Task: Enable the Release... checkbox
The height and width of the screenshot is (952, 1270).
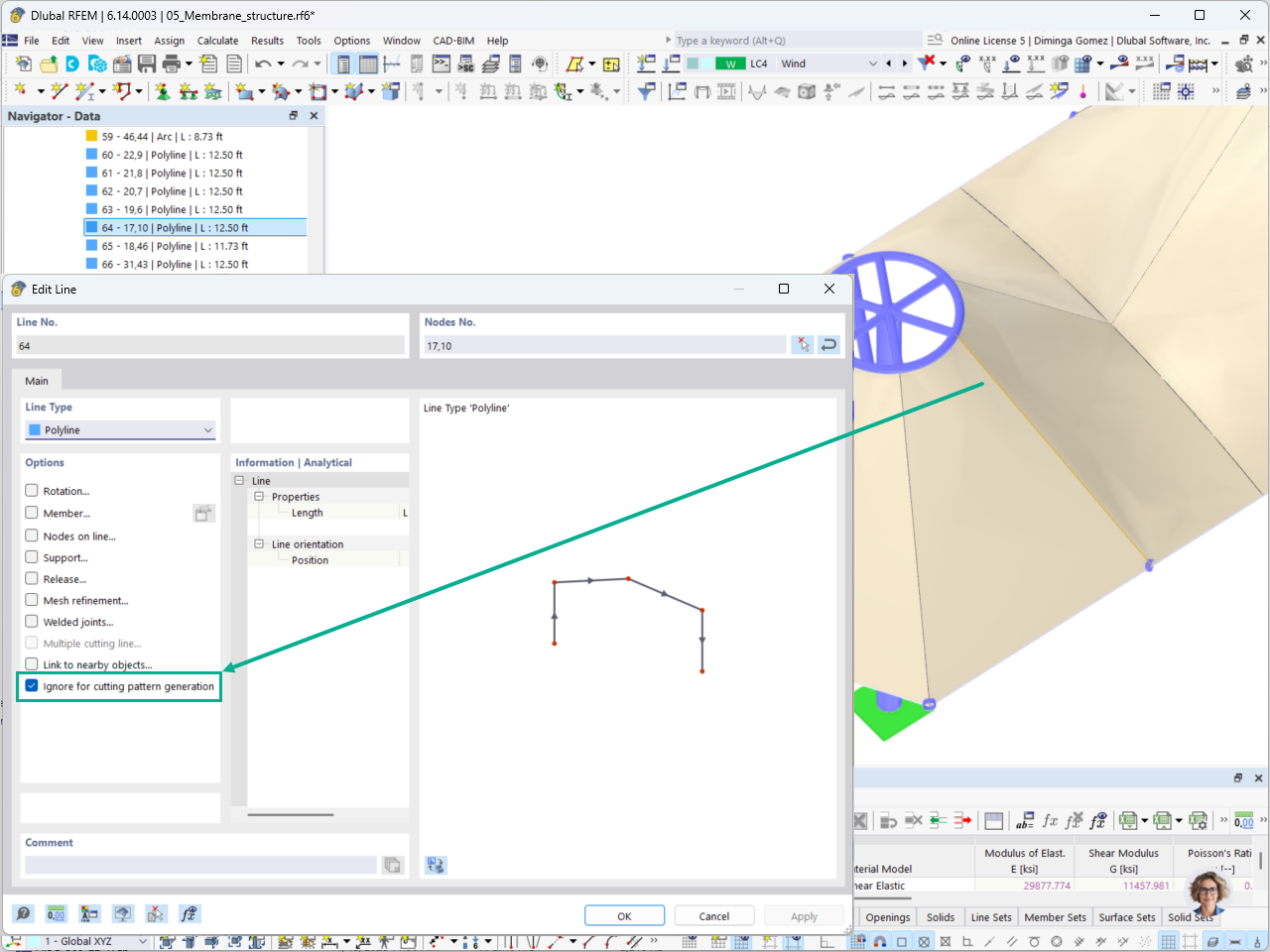Action: point(32,578)
